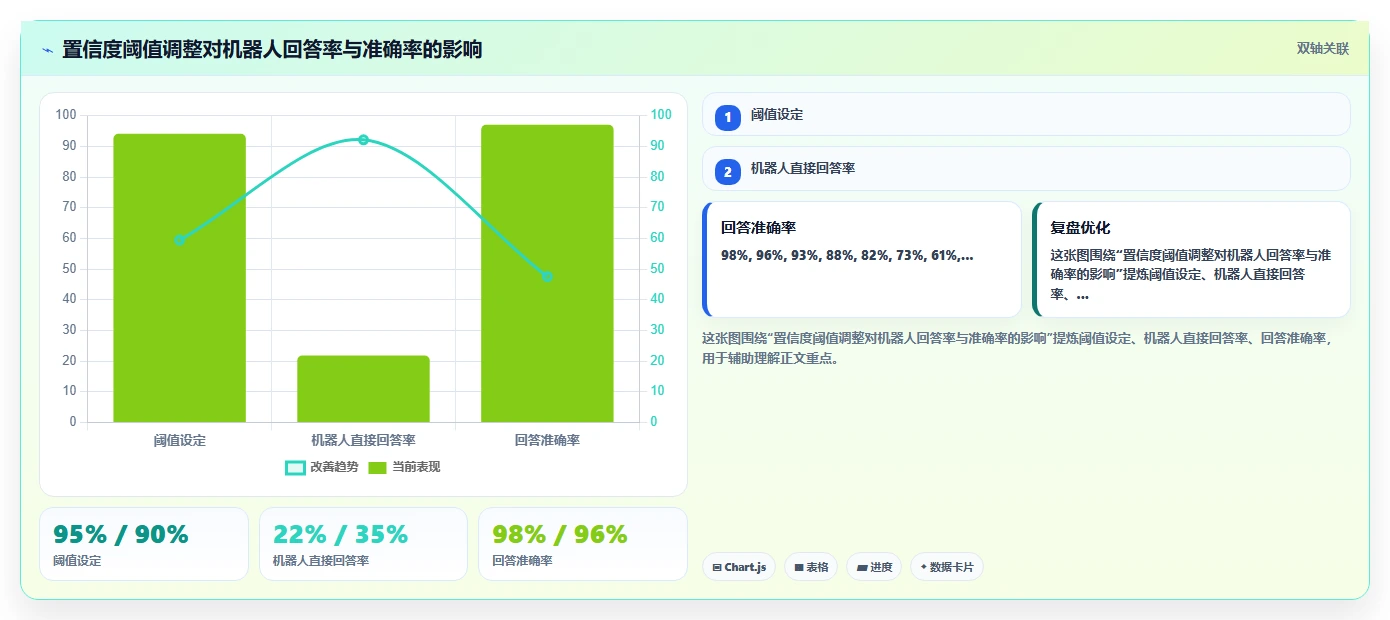This screenshot has width=1390, height=620.
Task: Click the 98%, 96%, 93% values text
Action: pyautogui.click(x=847, y=255)
